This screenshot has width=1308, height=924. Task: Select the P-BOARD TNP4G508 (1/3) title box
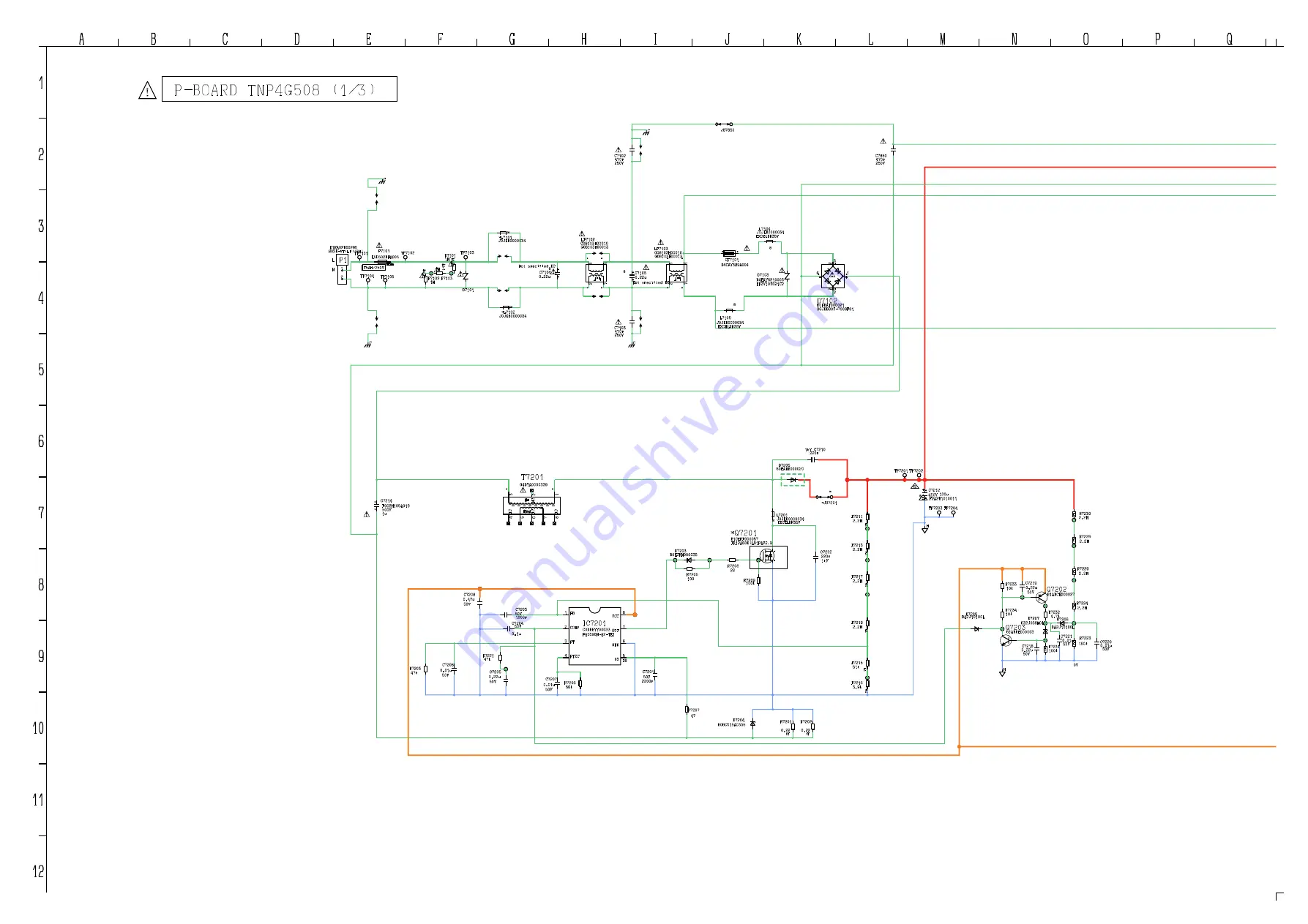[x=279, y=89]
